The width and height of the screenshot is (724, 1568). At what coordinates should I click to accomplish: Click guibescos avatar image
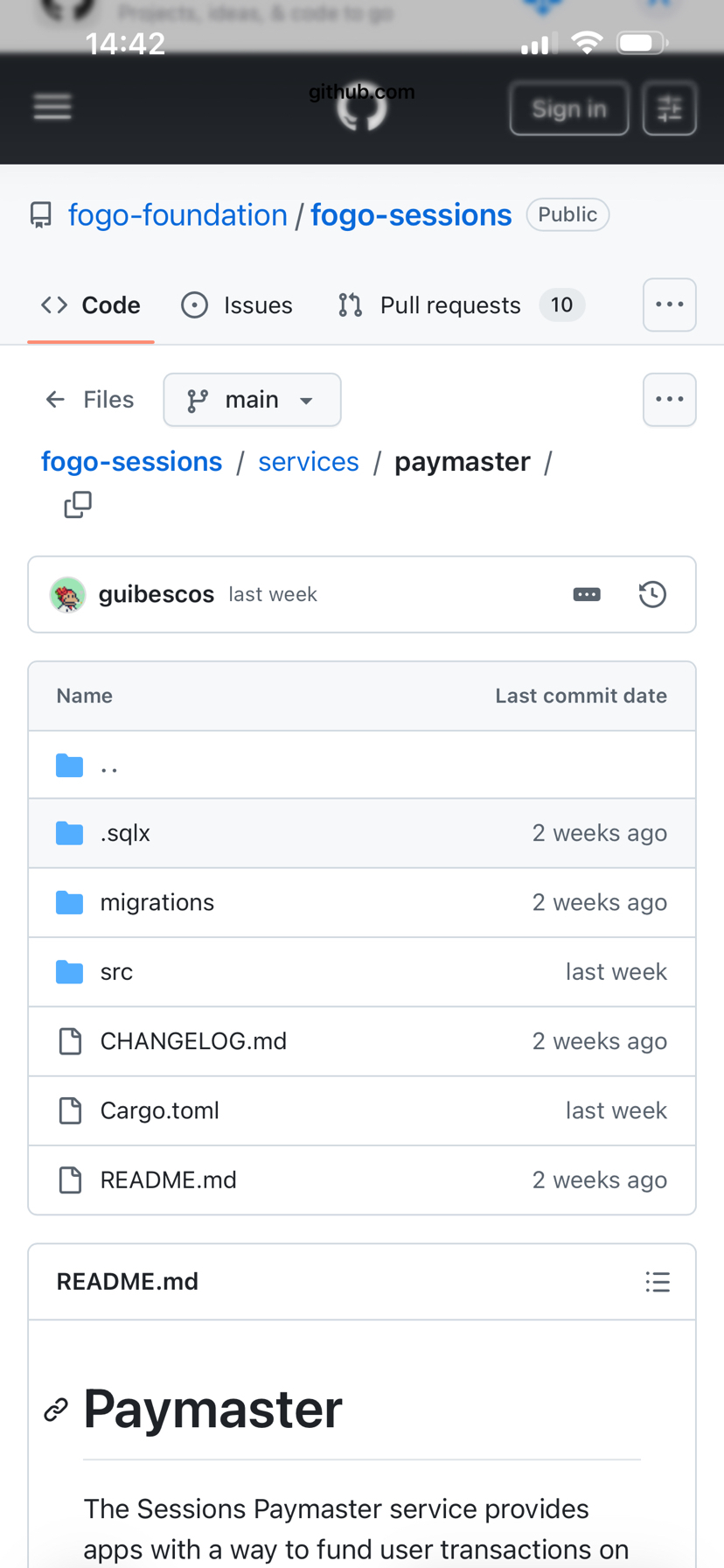(x=68, y=595)
